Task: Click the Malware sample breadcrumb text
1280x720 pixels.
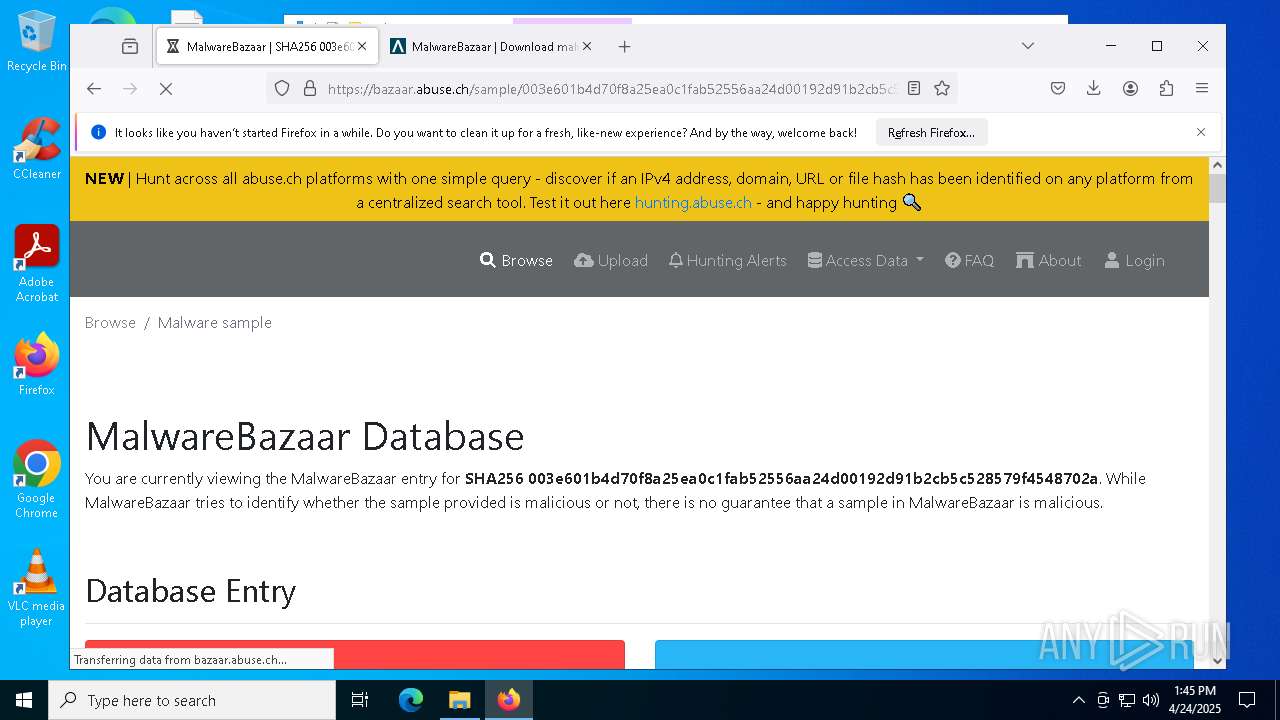Action: click(x=215, y=322)
